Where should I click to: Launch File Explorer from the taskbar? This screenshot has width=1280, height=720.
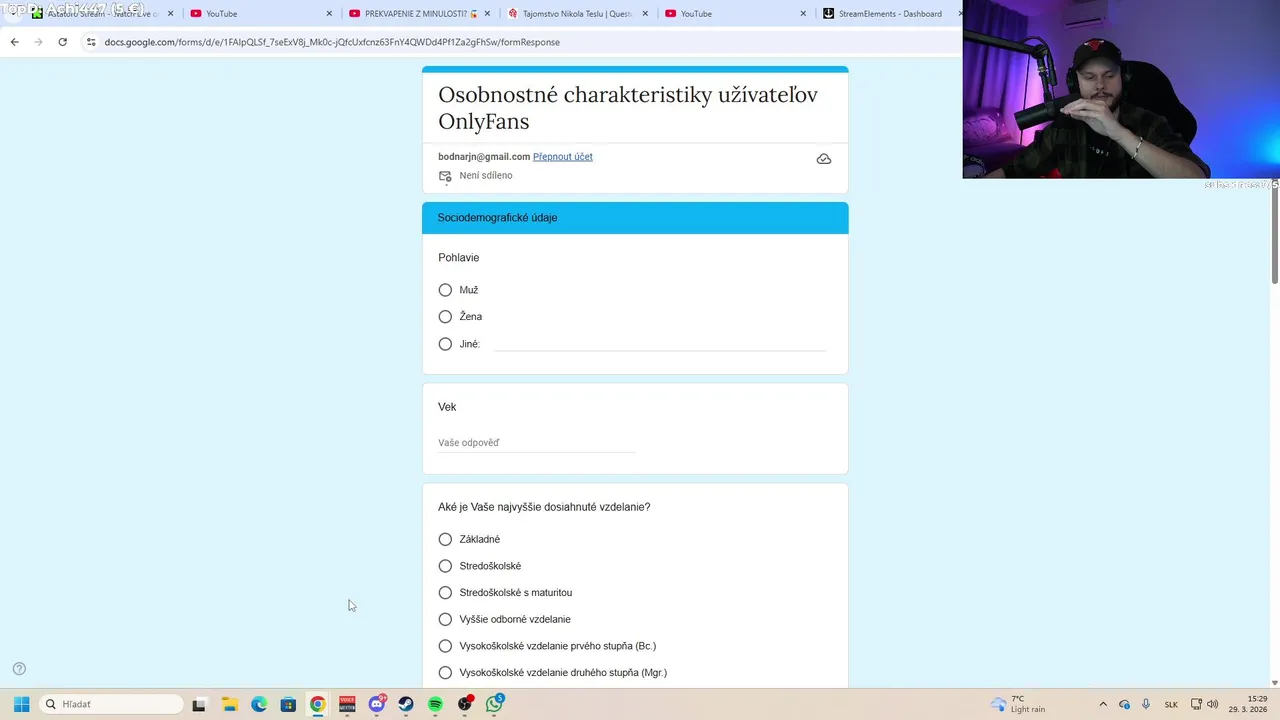tap(229, 704)
